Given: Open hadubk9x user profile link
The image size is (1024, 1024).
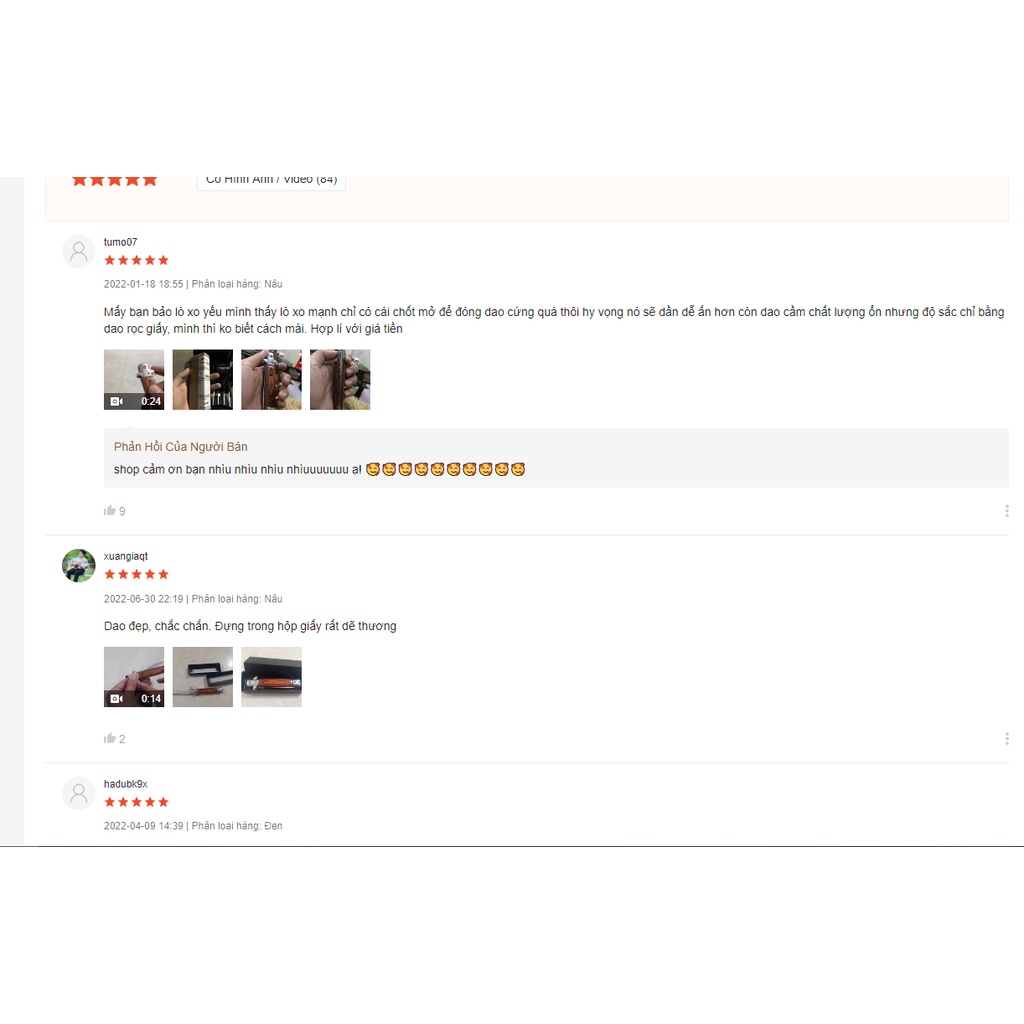Looking at the screenshot, I should point(125,784).
